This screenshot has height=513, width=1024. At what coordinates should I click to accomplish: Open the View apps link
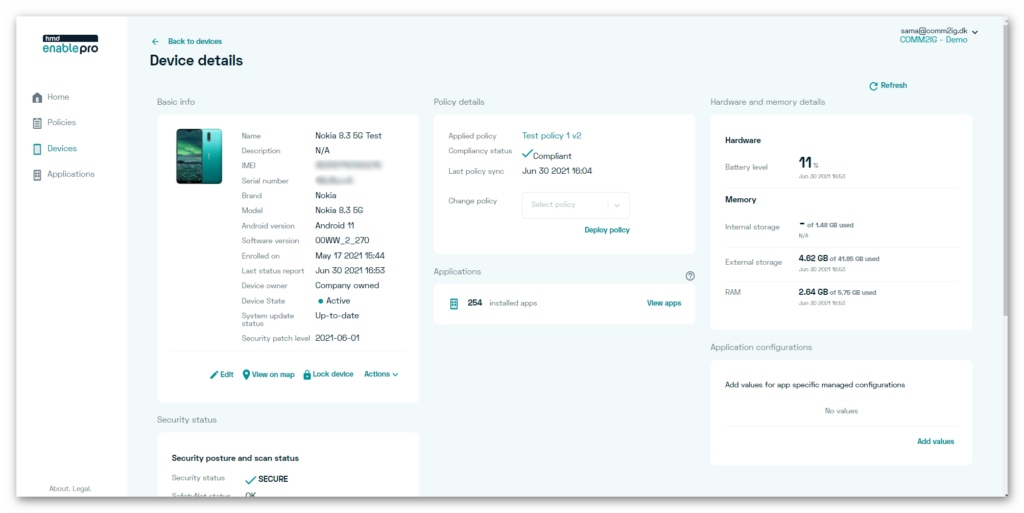[x=664, y=303]
